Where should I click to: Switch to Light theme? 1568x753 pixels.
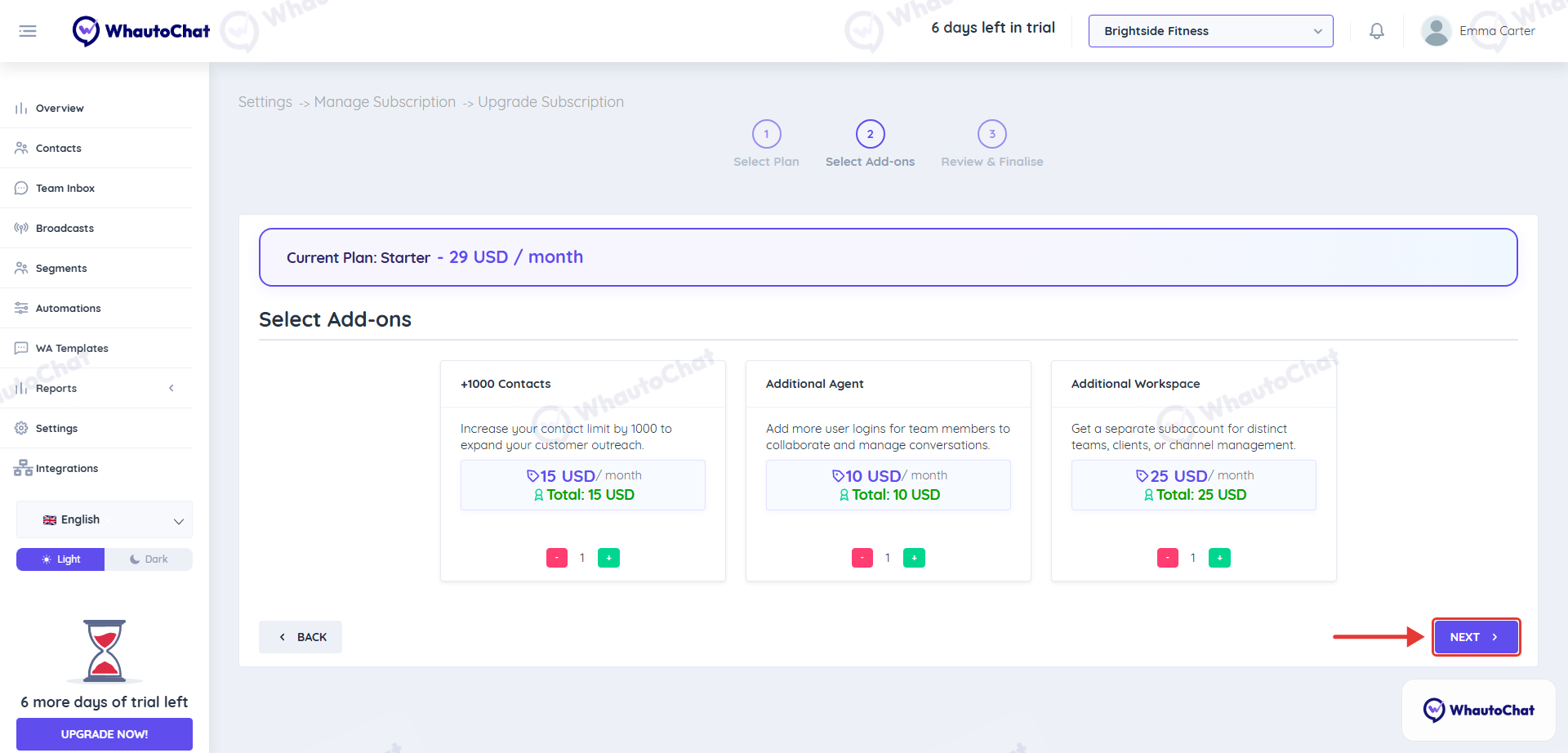[60, 559]
